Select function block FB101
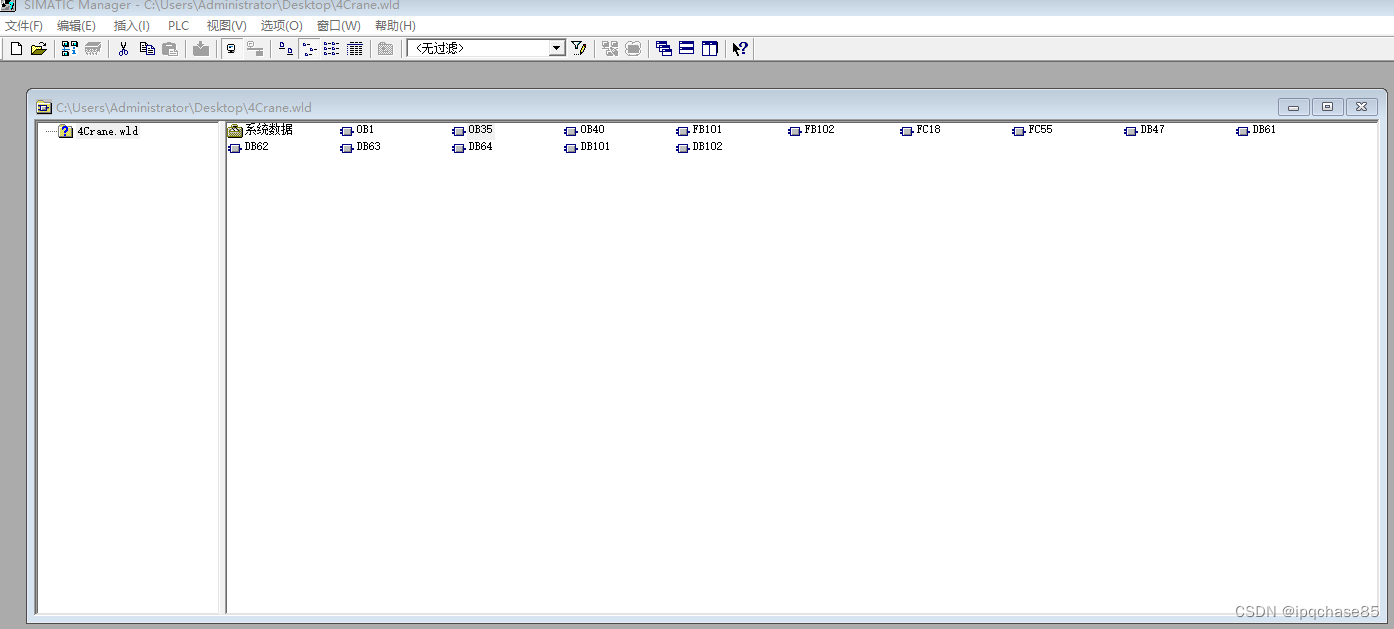This screenshot has height=629, width=1394. 699,130
